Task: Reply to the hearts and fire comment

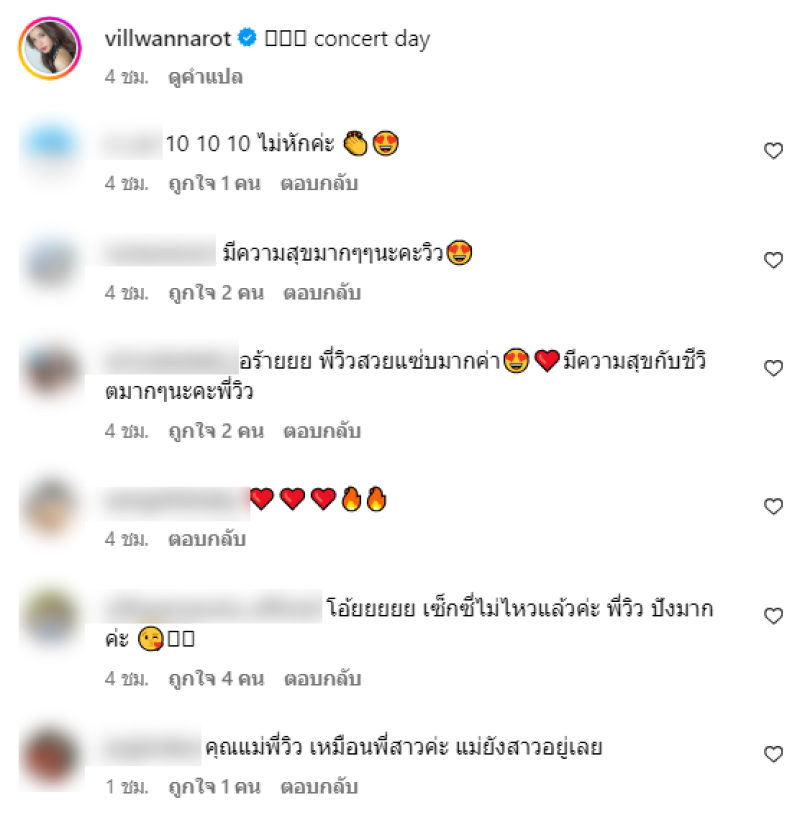Action: click(x=207, y=539)
